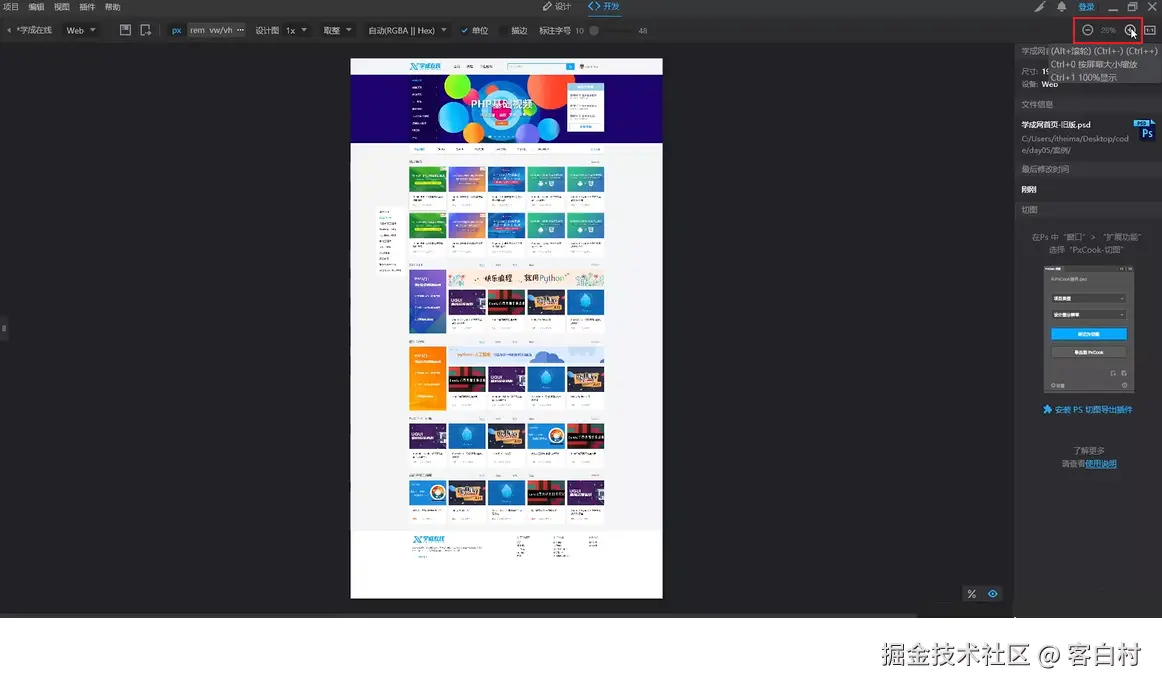Click the 1:1 actual size icon
Viewport: 1162px width, 689px height.
(x=1150, y=30)
